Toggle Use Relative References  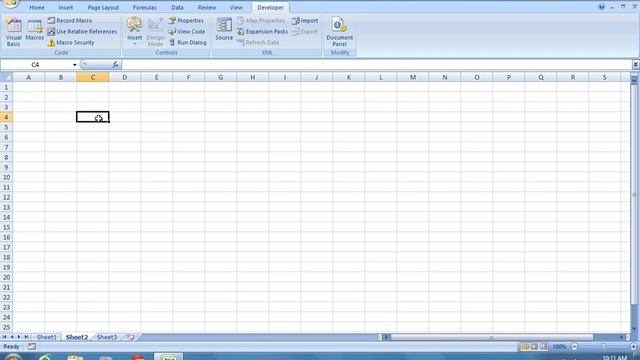[82, 31]
